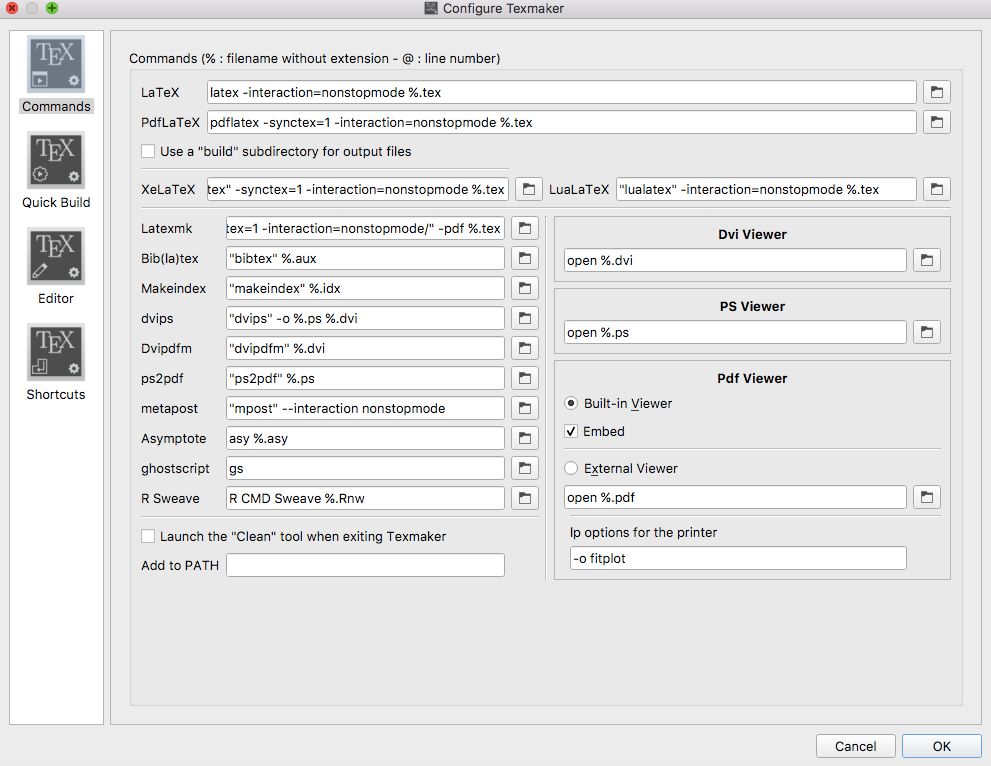Click the LaTeX command field
This screenshot has width=991, height=766.
tap(561, 92)
